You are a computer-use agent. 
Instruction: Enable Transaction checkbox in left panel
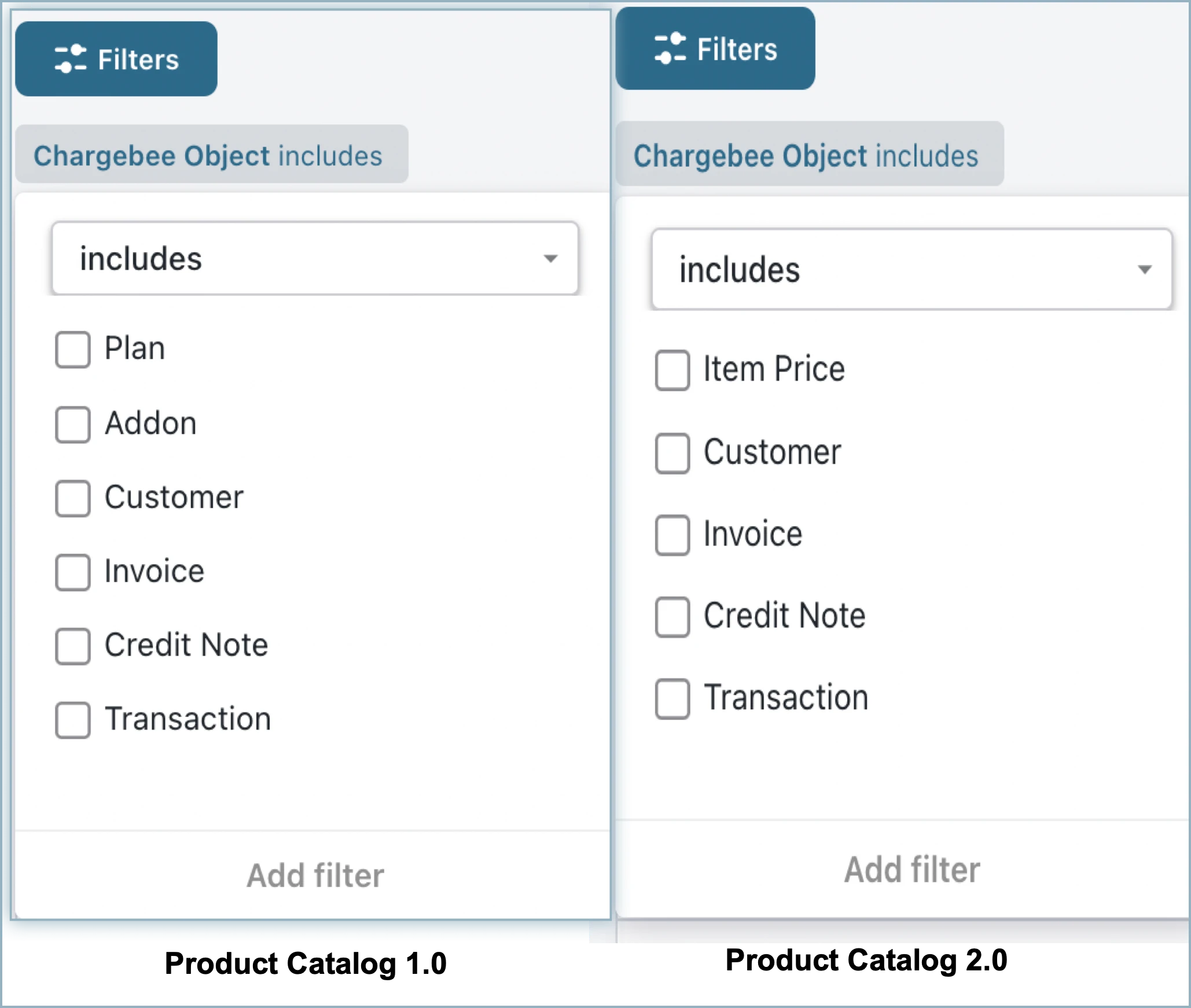(73, 720)
